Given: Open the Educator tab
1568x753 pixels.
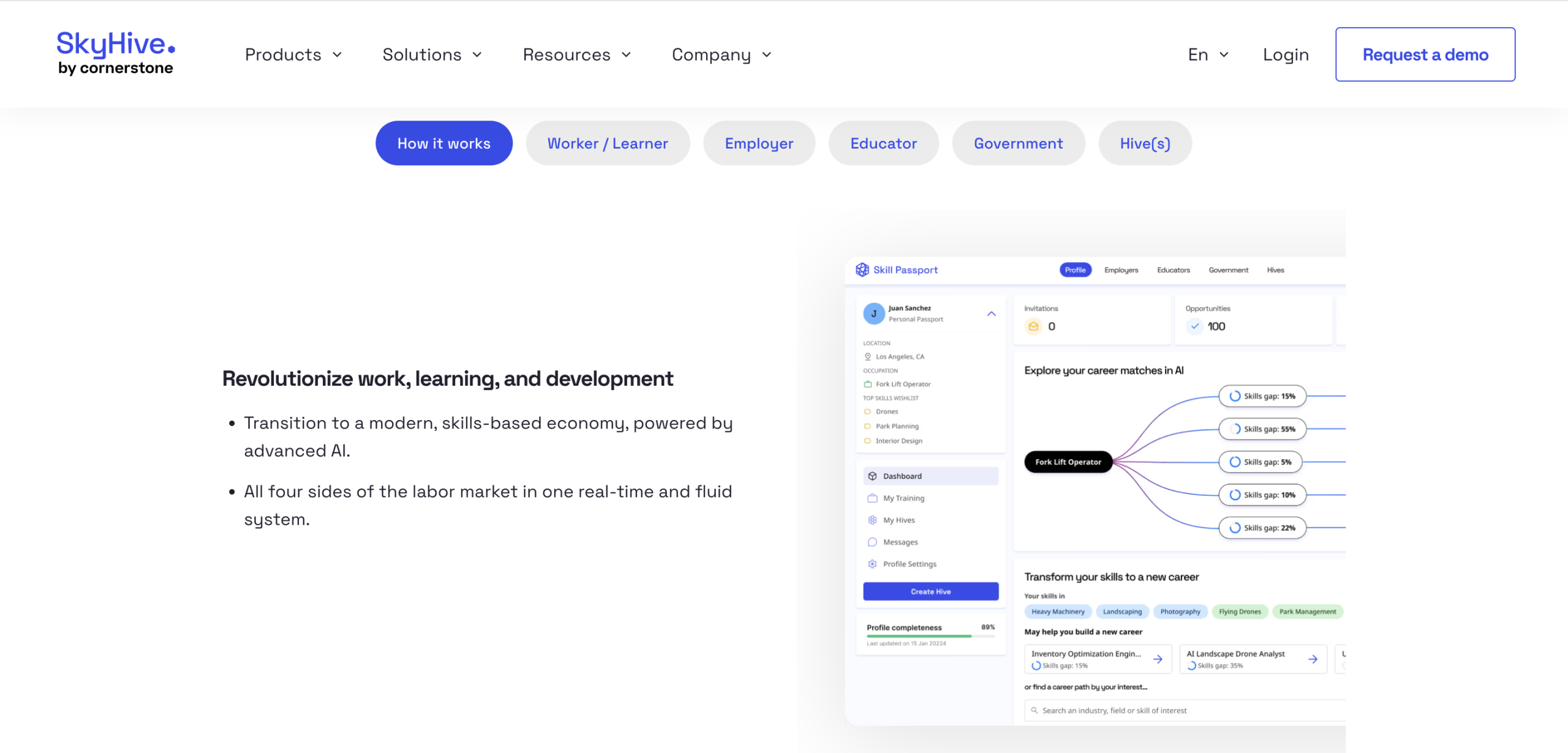Looking at the screenshot, I should 883,143.
